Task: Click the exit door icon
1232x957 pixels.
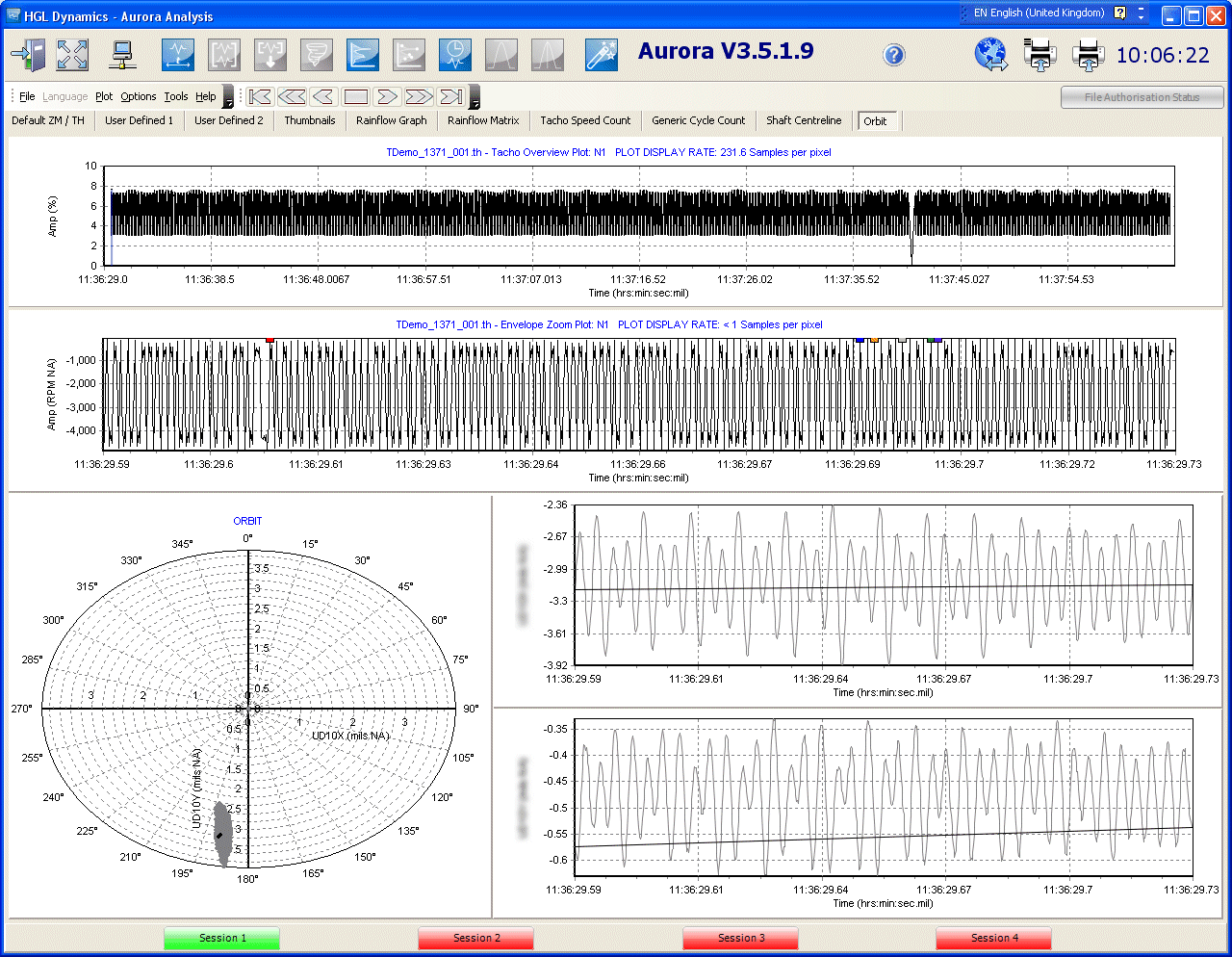Action: tap(28, 55)
